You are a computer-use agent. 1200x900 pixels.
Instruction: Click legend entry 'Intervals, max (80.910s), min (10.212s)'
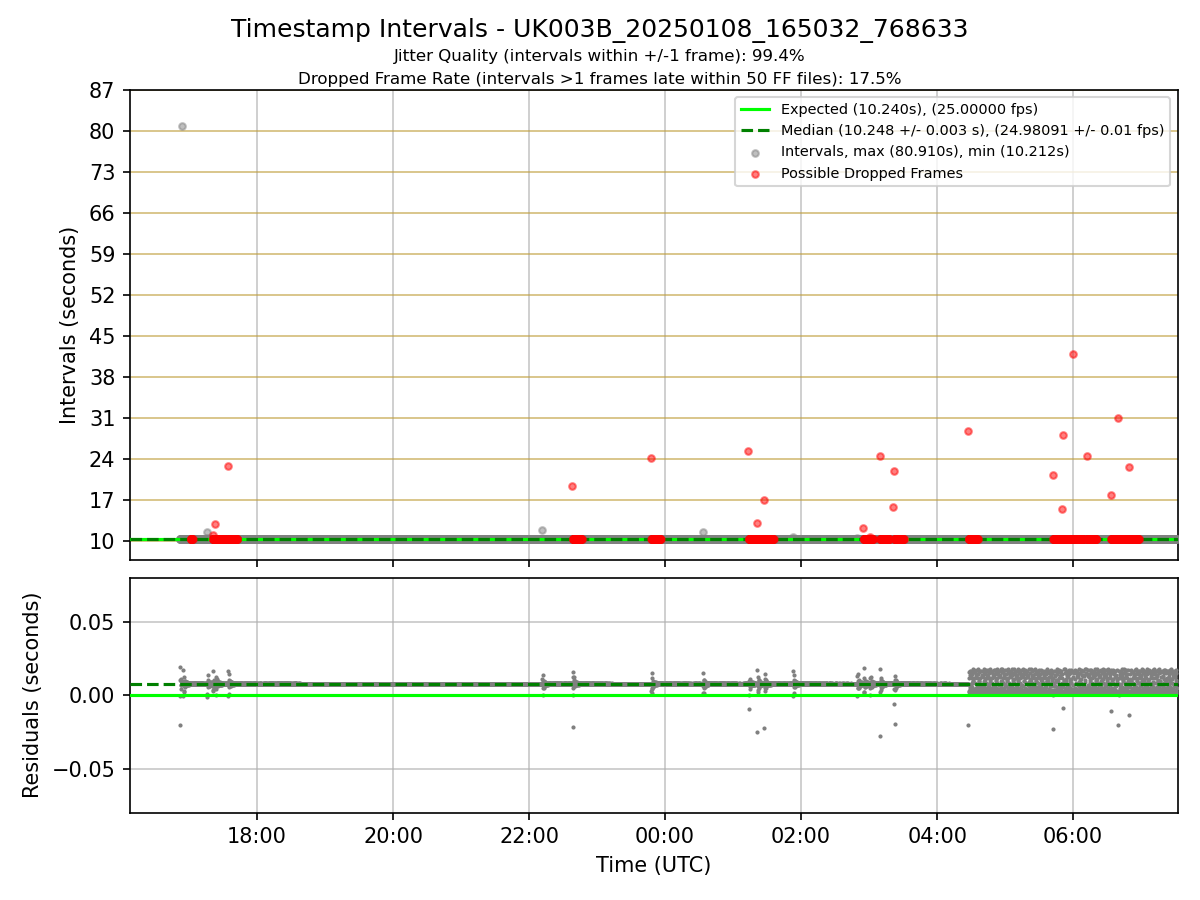pyautogui.click(x=925, y=152)
